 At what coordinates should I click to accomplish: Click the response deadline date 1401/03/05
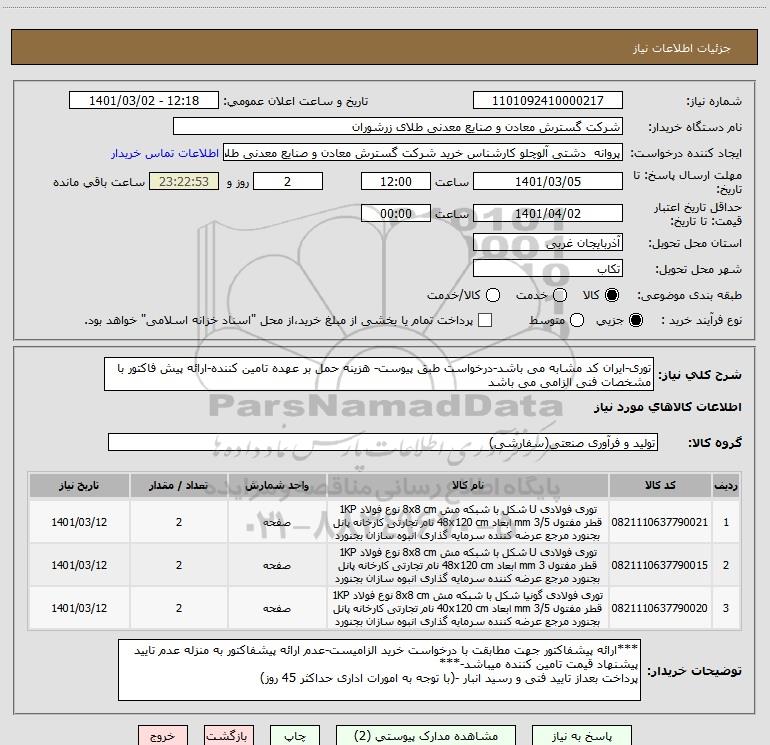point(548,182)
